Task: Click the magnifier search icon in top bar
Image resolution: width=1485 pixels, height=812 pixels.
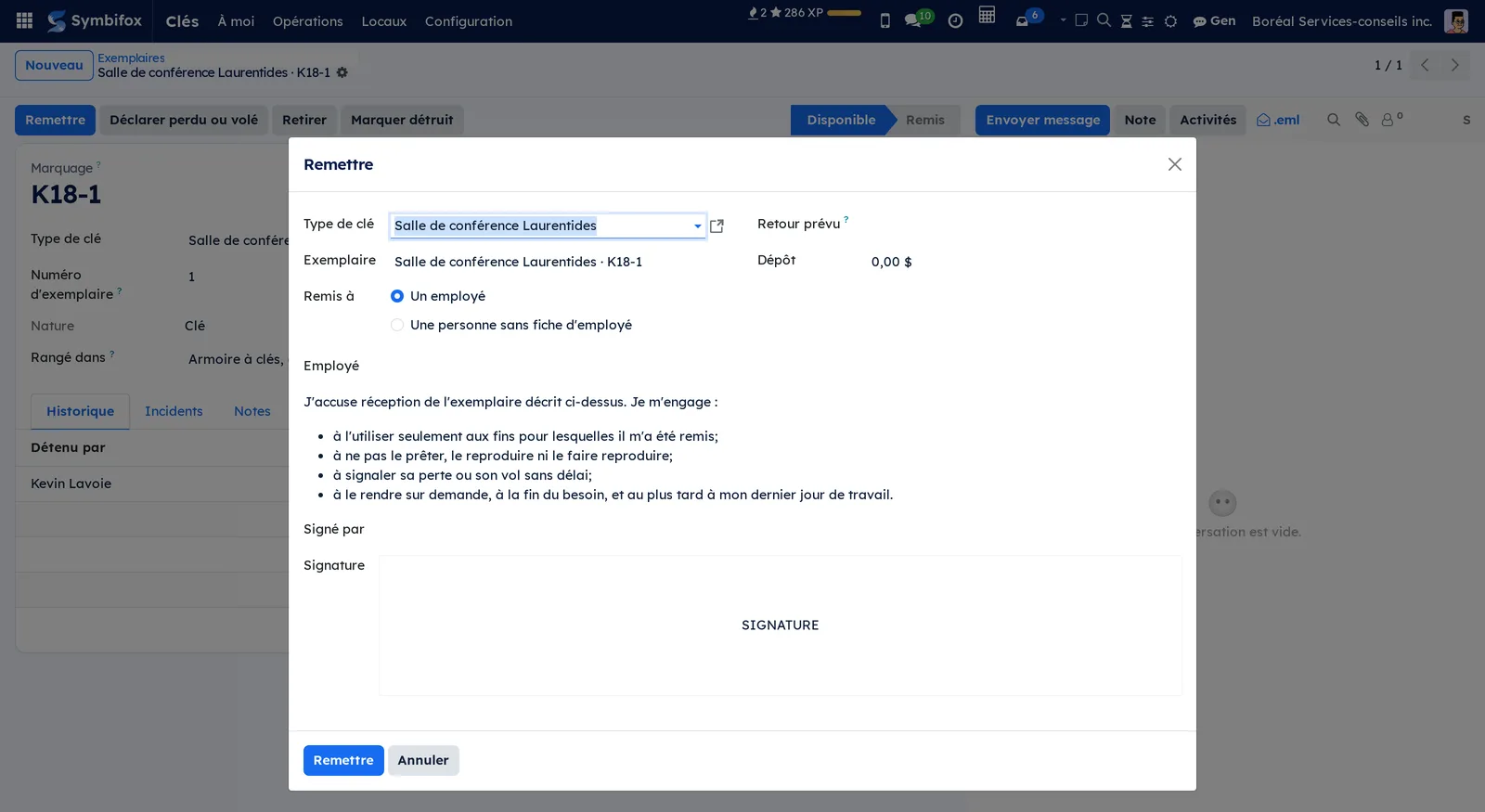Action: 1104,20
